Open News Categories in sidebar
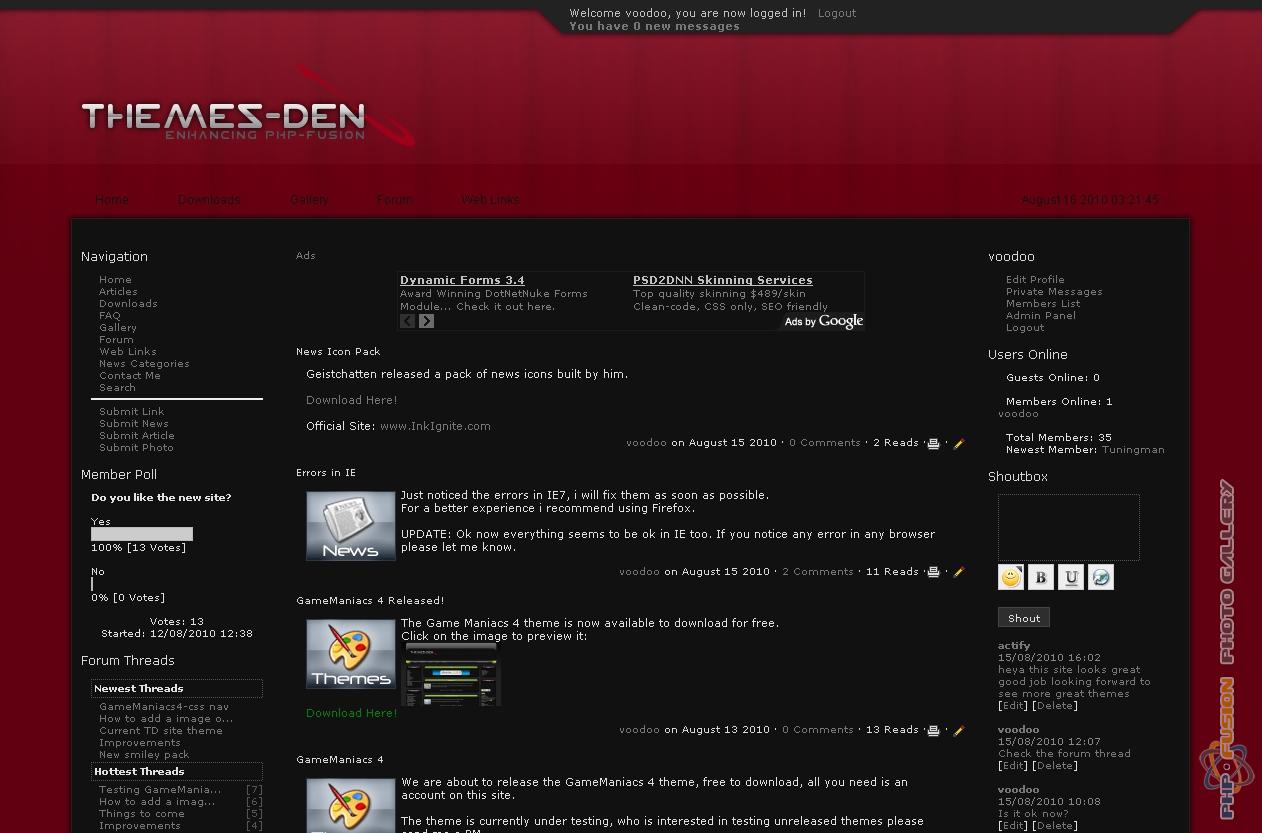The width and height of the screenshot is (1262, 833). coord(144,364)
